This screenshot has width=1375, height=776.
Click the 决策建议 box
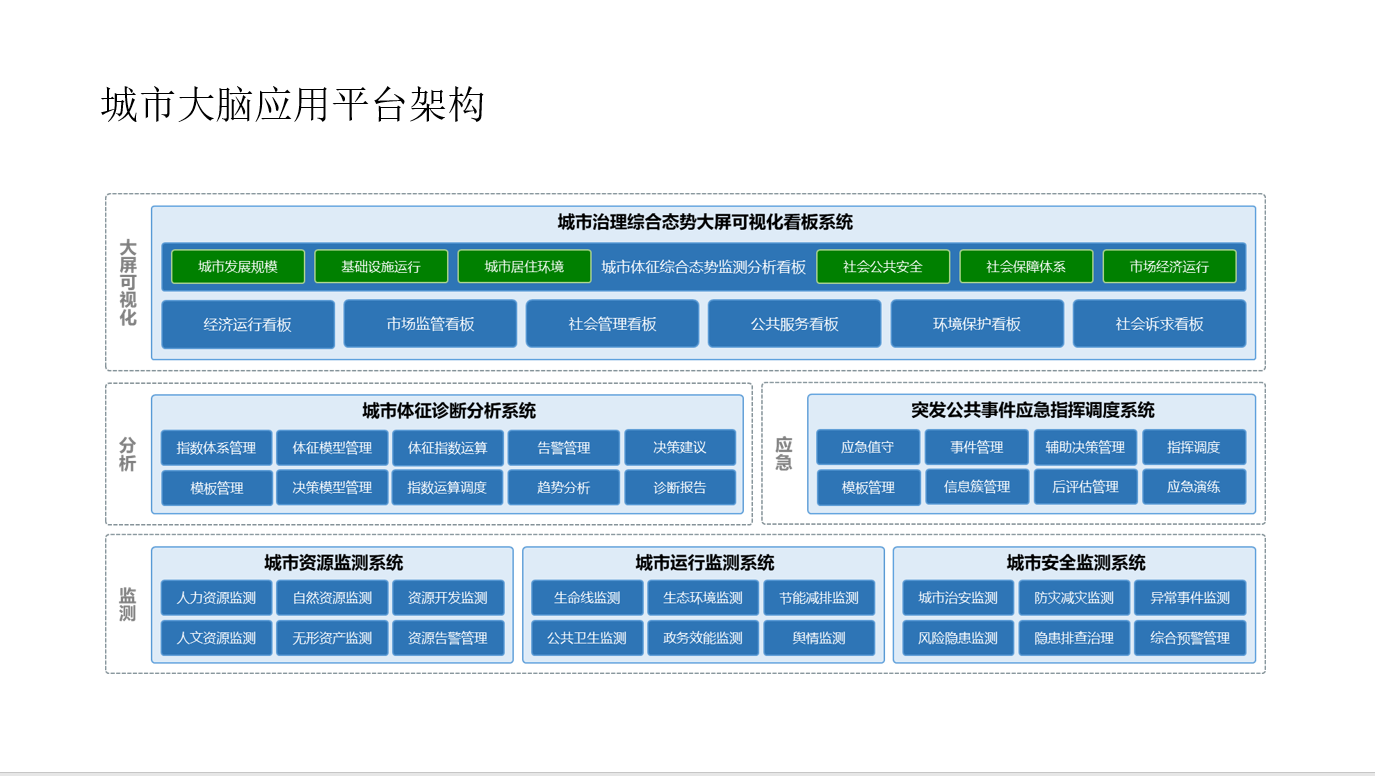tap(680, 447)
